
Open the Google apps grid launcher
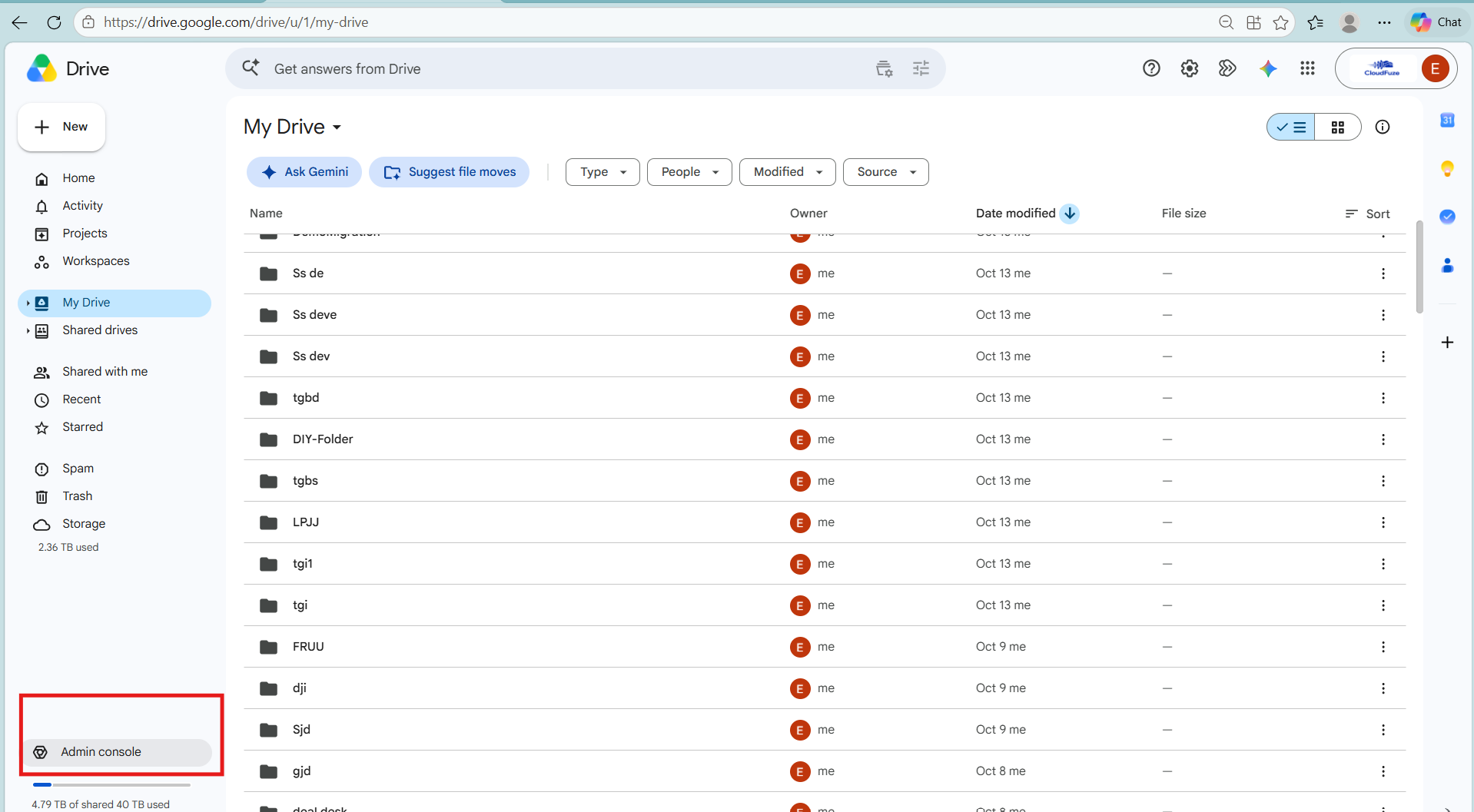1307,68
